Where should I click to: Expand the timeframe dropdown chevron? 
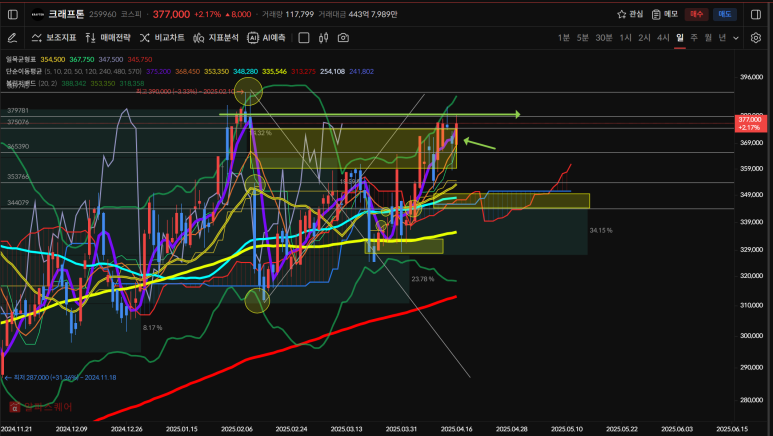coord(736,38)
